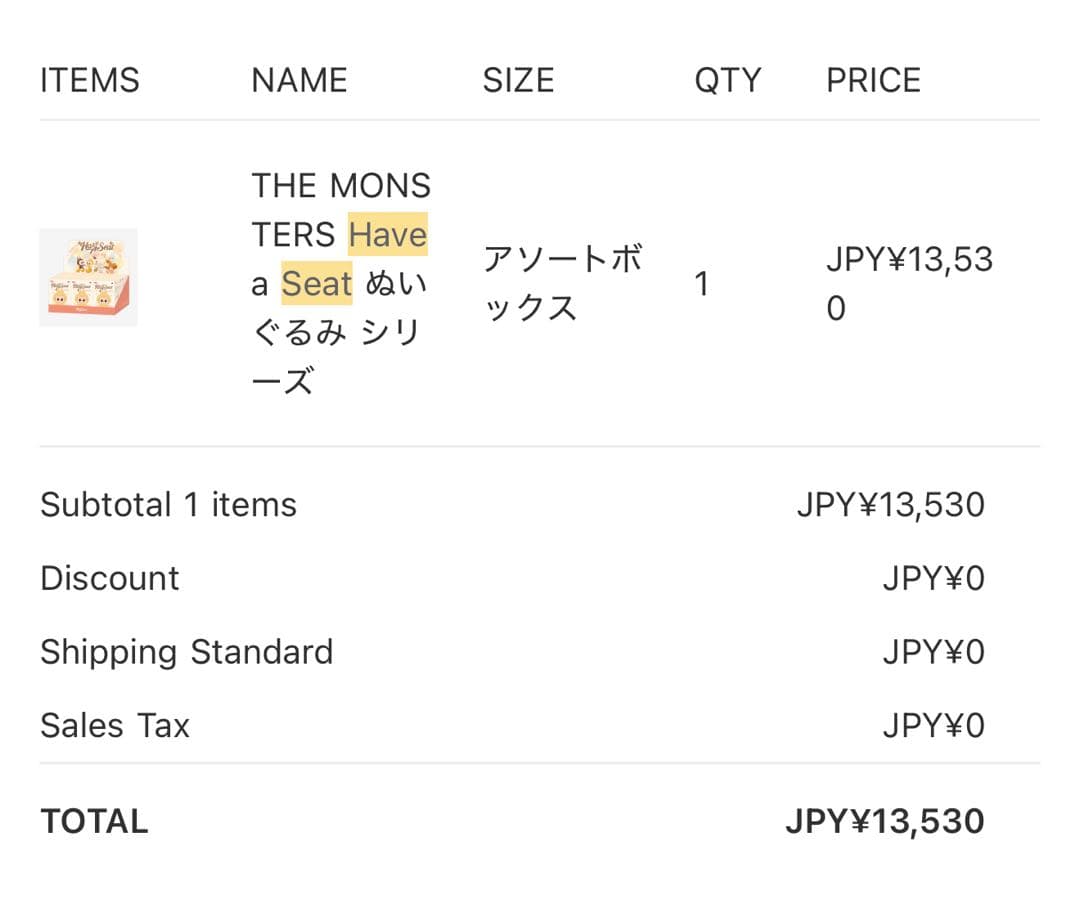Open THE MONSTERS product name link
The height and width of the screenshot is (918, 1080).
(340, 187)
